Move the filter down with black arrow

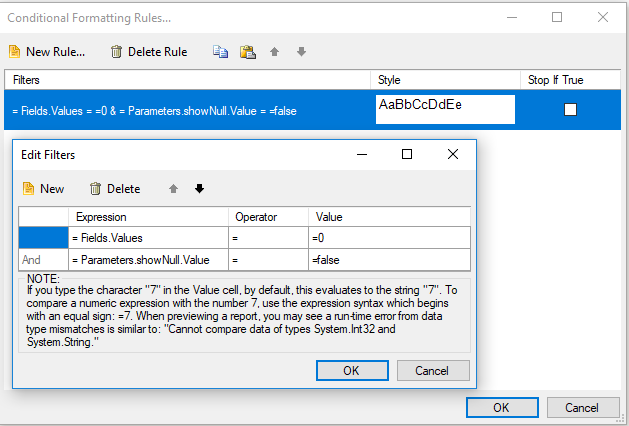point(199,188)
